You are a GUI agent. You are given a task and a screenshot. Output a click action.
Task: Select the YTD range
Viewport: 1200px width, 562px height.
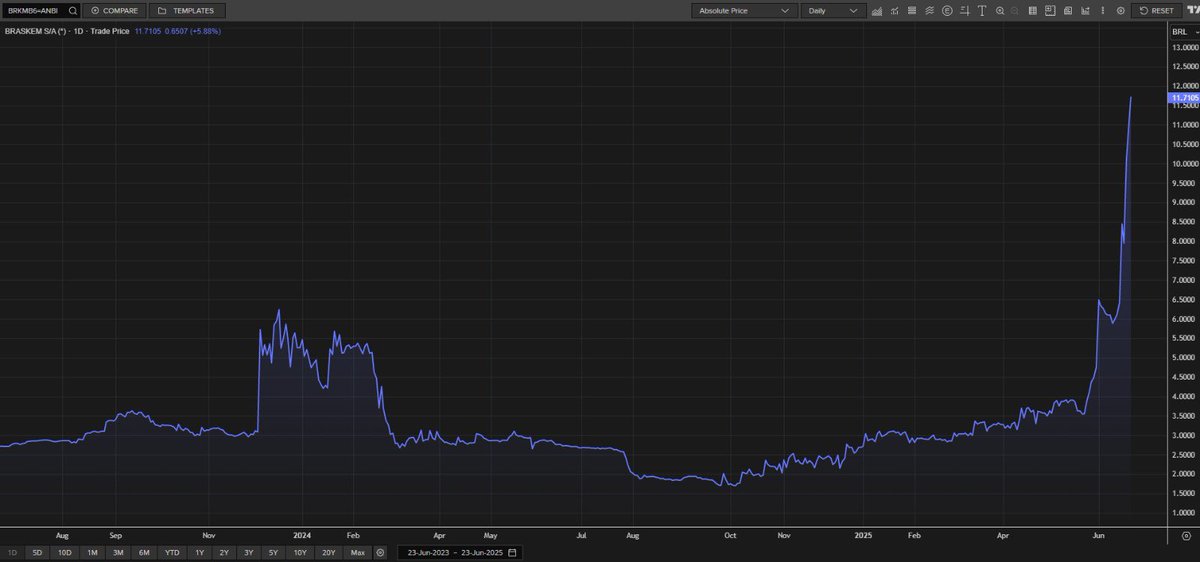click(x=172, y=552)
